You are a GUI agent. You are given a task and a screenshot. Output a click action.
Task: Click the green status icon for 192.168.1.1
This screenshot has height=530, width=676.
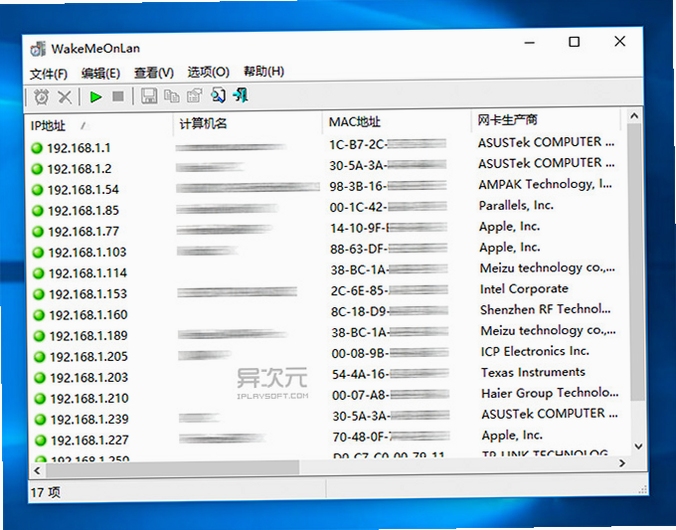tap(37, 148)
